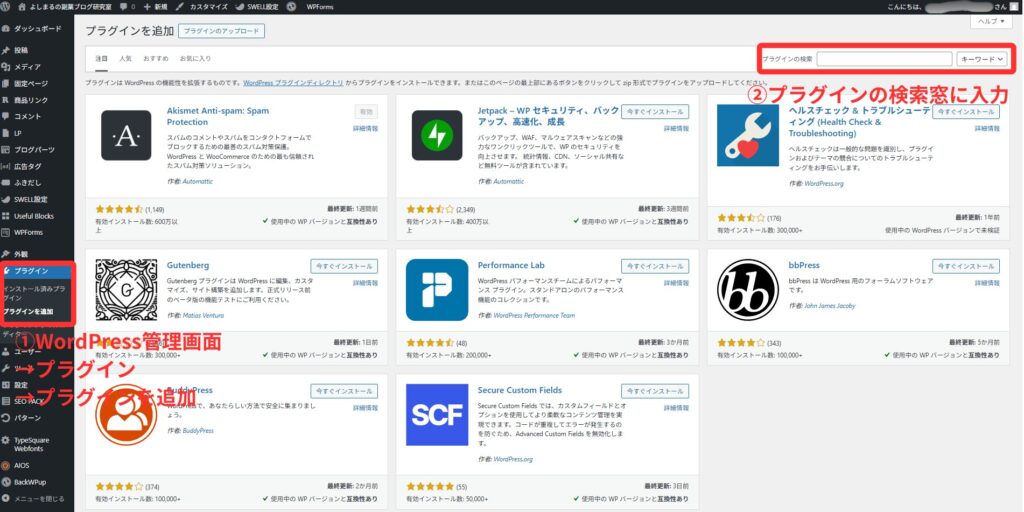
Task: Select the bbPress plugin logo
Action: 748,290
